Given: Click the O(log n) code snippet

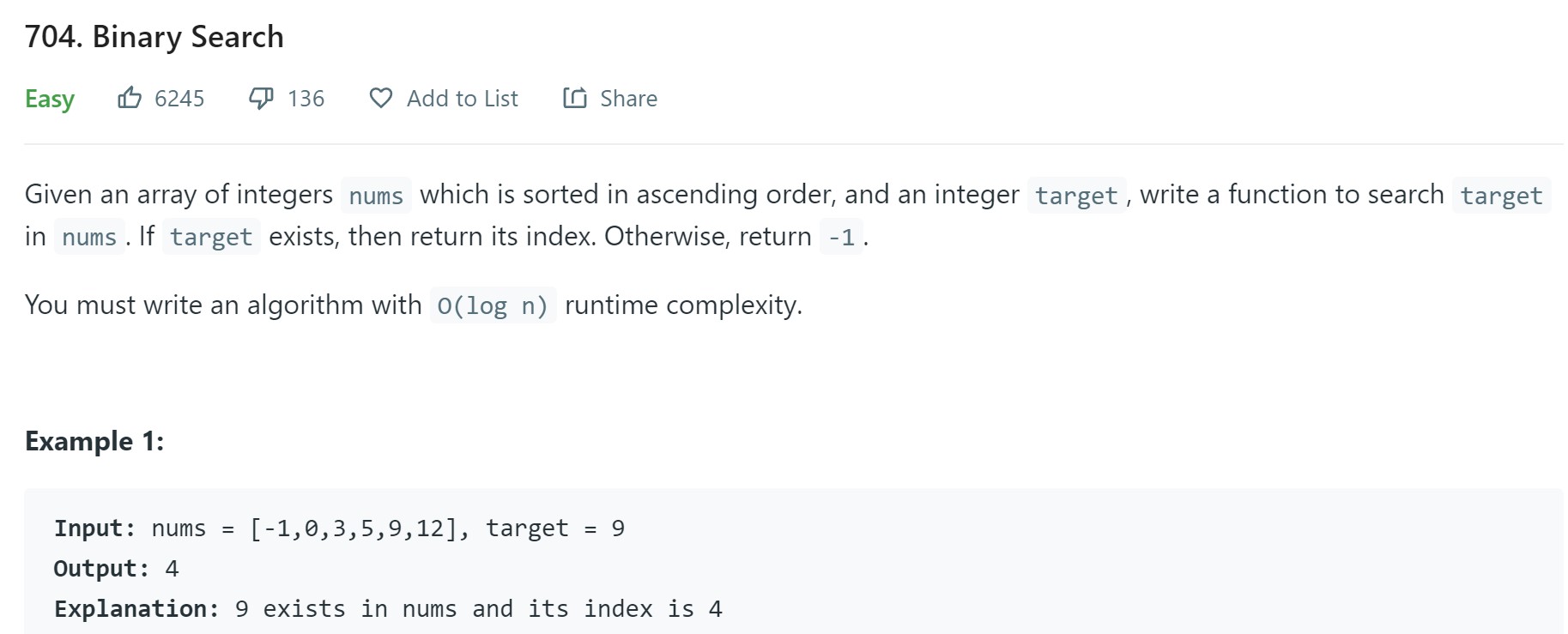Looking at the screenshot, I should 493,305.
